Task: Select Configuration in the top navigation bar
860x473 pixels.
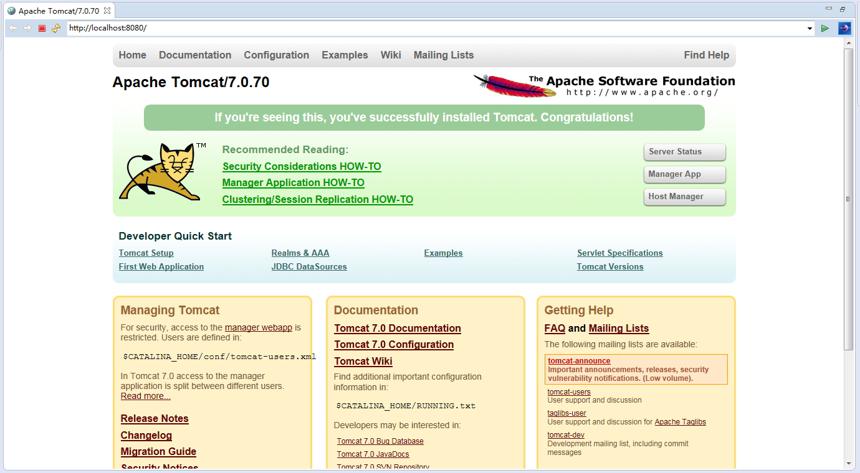Action: [276, 55]
